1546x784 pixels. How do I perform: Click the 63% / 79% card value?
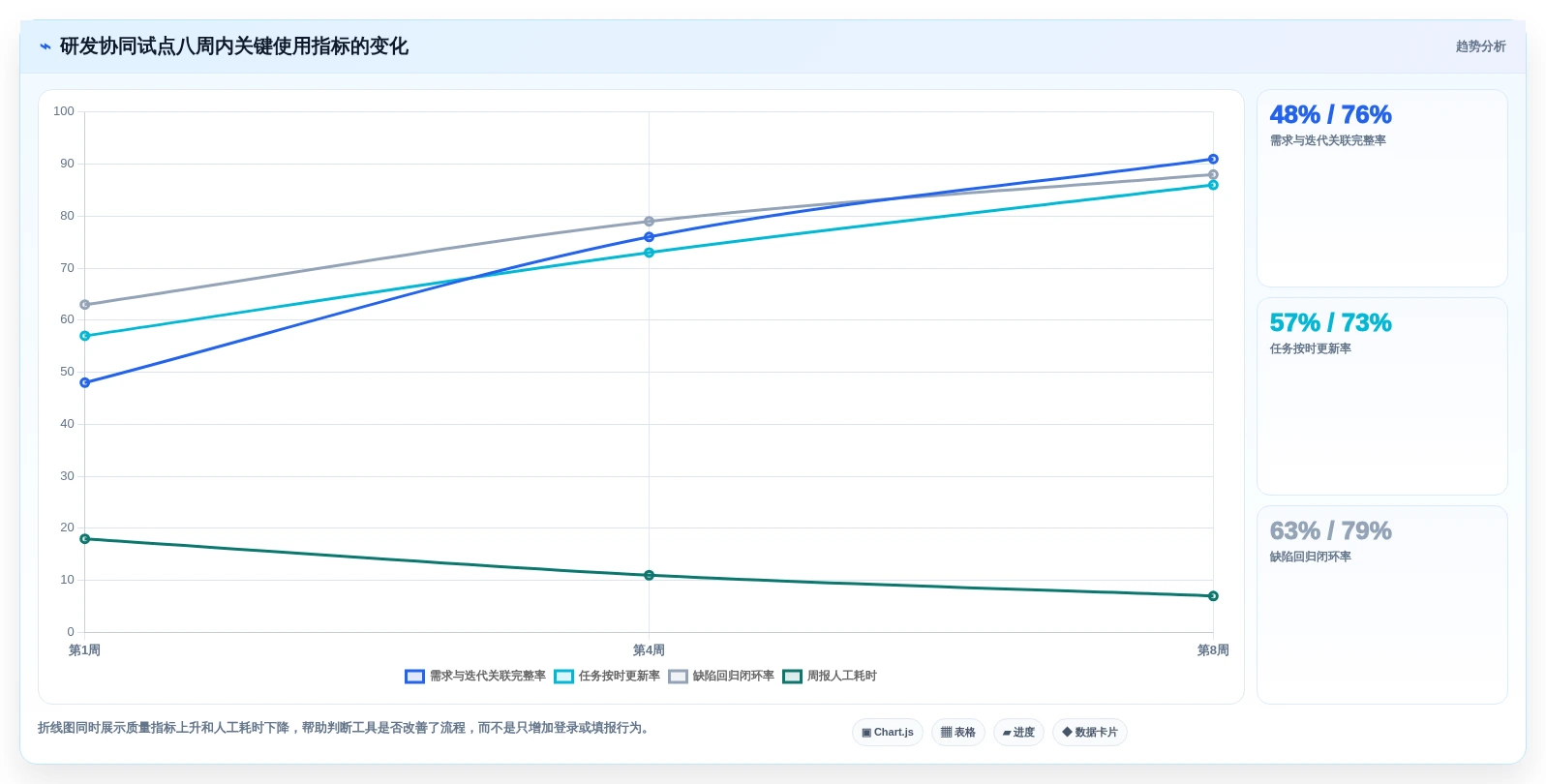coord(1330,531)
